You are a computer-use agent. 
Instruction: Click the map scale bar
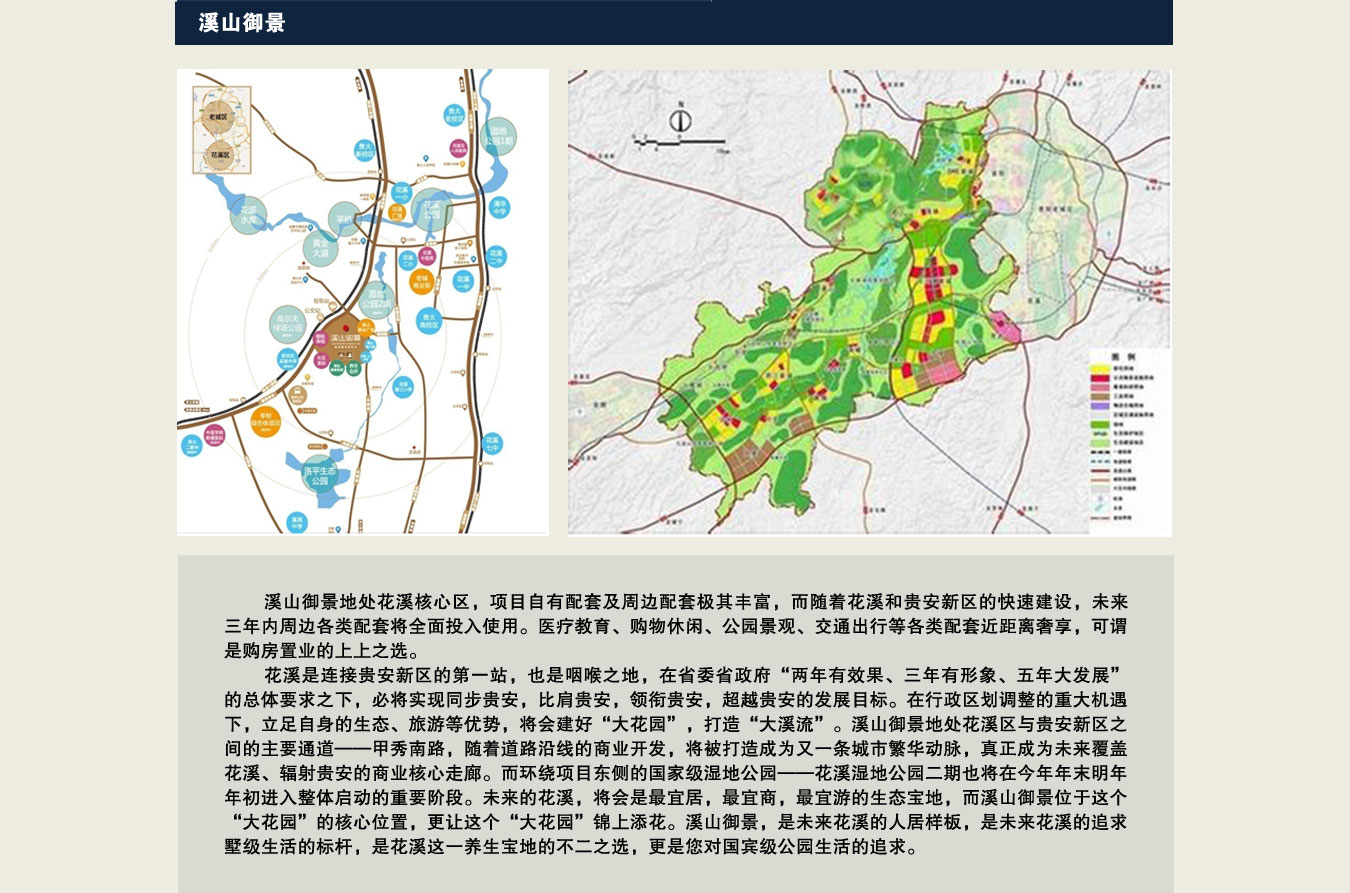(680, 145)
